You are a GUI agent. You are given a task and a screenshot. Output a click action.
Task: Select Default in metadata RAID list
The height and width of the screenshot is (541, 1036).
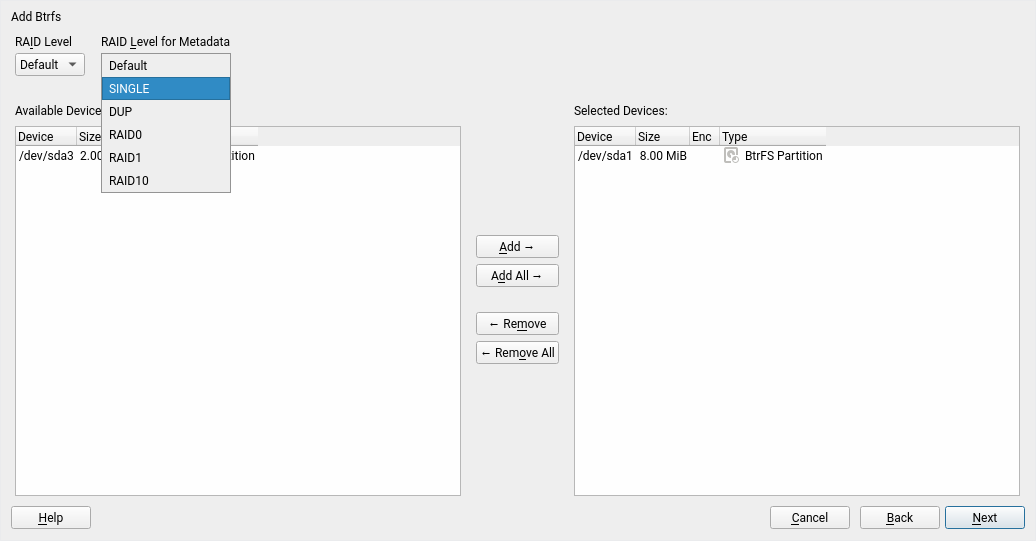(x=165, y=66)
